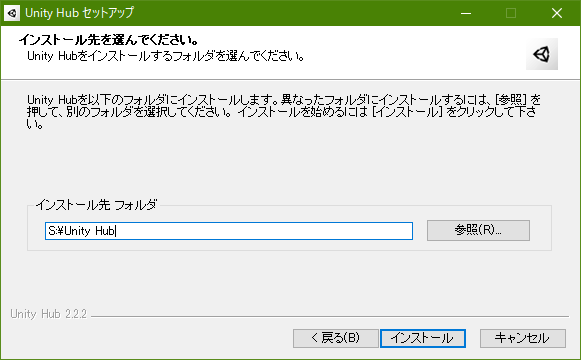This screenshot has height=360, width=581.
Task: Click the instruction paragraph about choosing a folder
Action: click(x=284, y=111)
